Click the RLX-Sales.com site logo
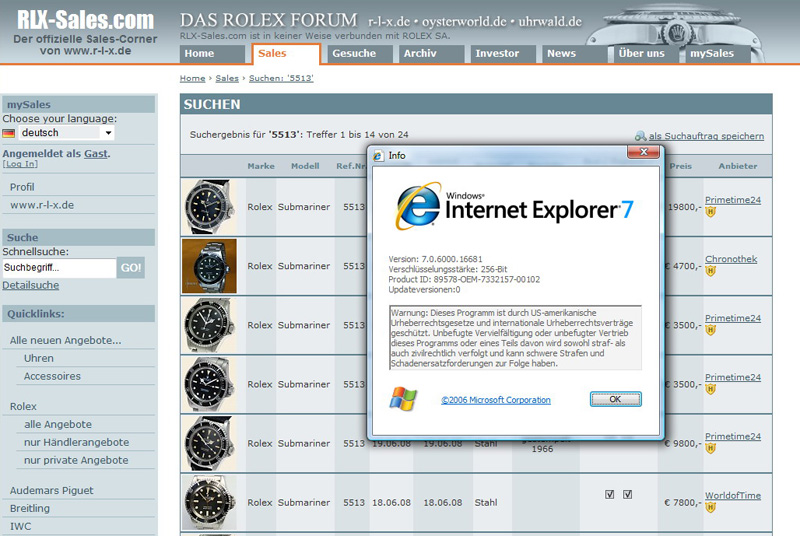Screen dimensions: 800x536 (85, 19)
